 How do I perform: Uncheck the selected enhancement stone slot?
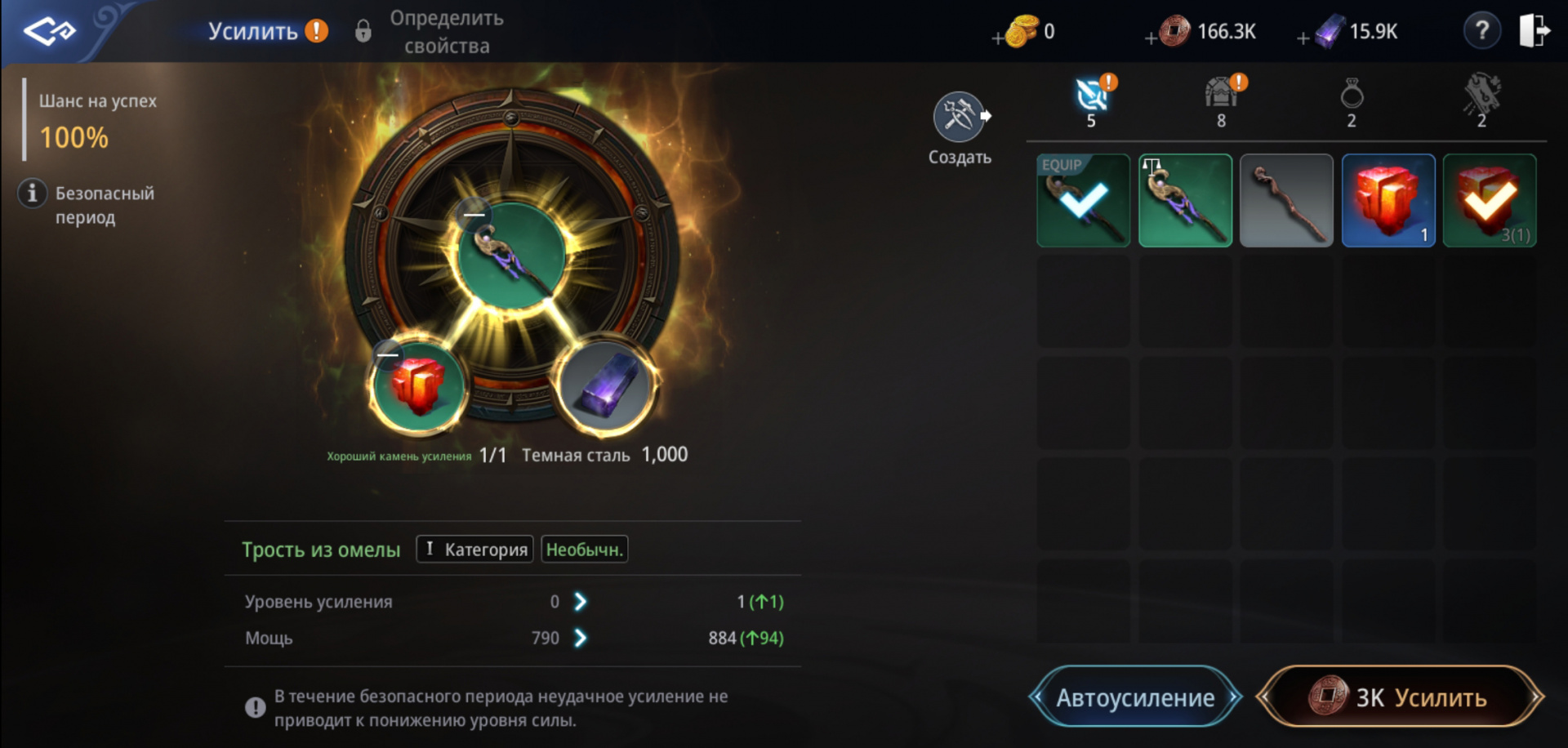[1490, 200]
